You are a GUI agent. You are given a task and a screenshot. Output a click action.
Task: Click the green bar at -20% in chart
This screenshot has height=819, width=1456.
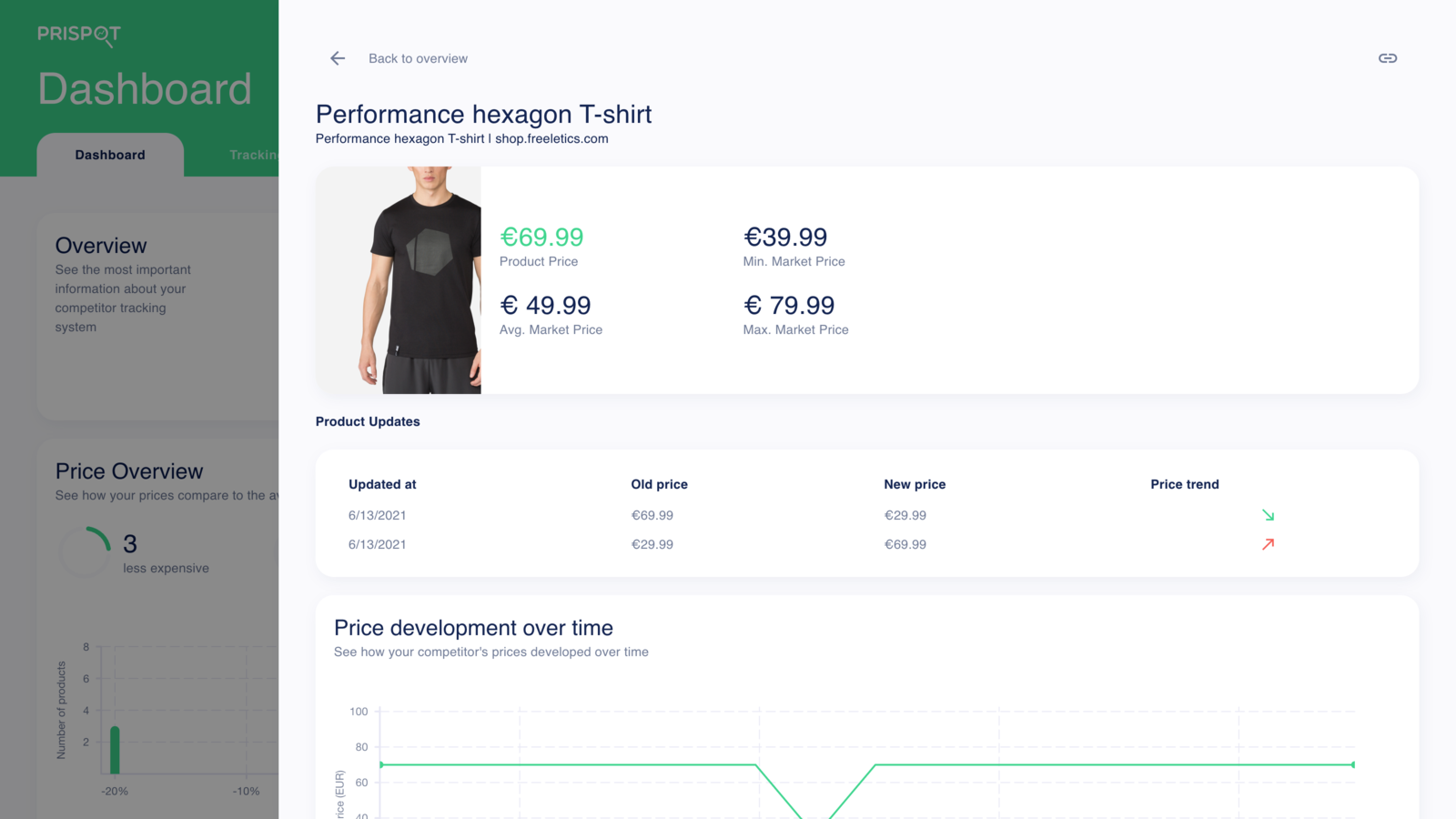[x=115, y=750]
